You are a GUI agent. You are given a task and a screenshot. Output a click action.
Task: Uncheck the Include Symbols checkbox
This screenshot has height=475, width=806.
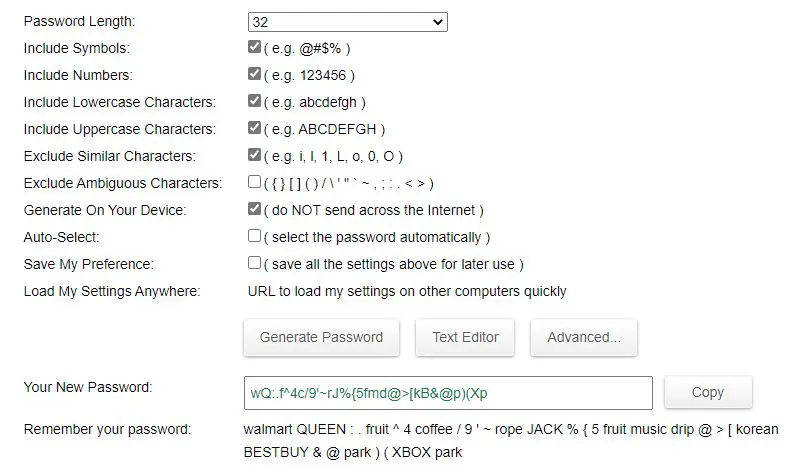(254, 47)
